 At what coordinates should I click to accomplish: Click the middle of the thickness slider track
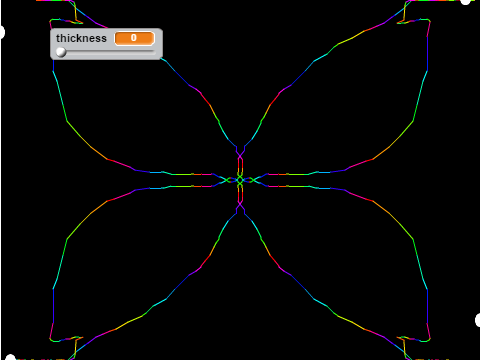click(106, 52)
